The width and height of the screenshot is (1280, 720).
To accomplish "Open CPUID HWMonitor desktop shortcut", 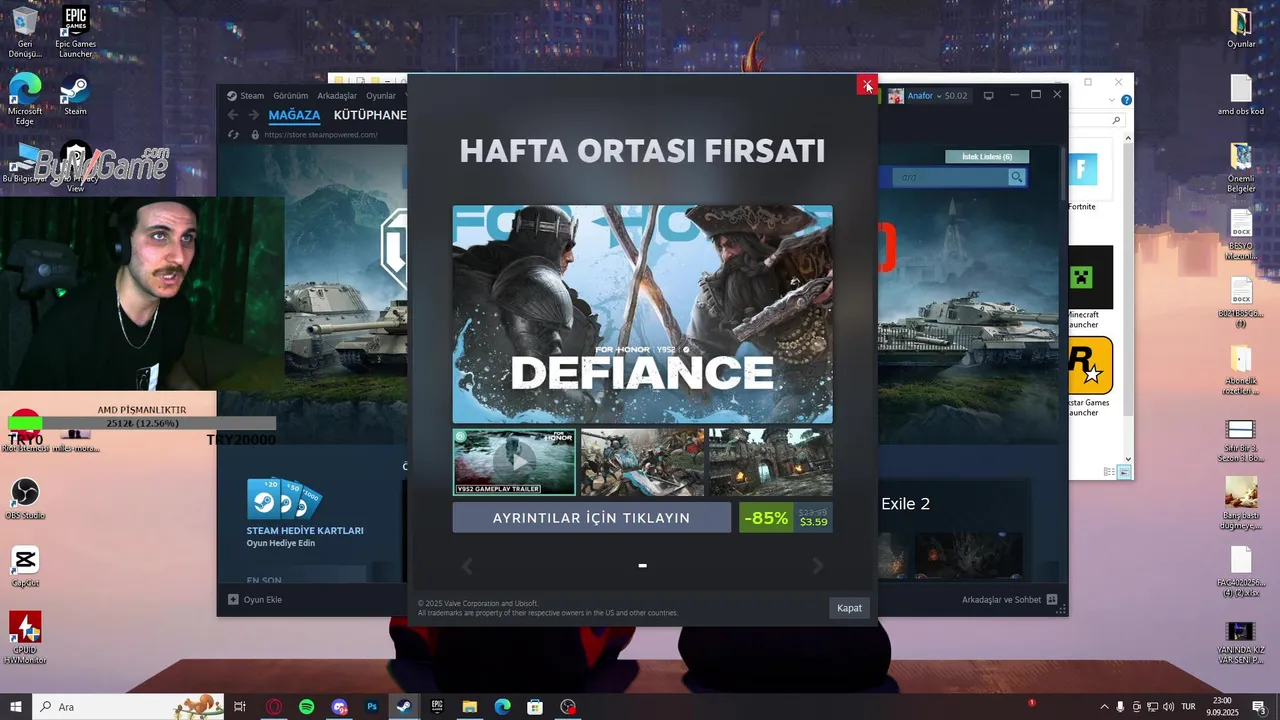I will (25, 638).
